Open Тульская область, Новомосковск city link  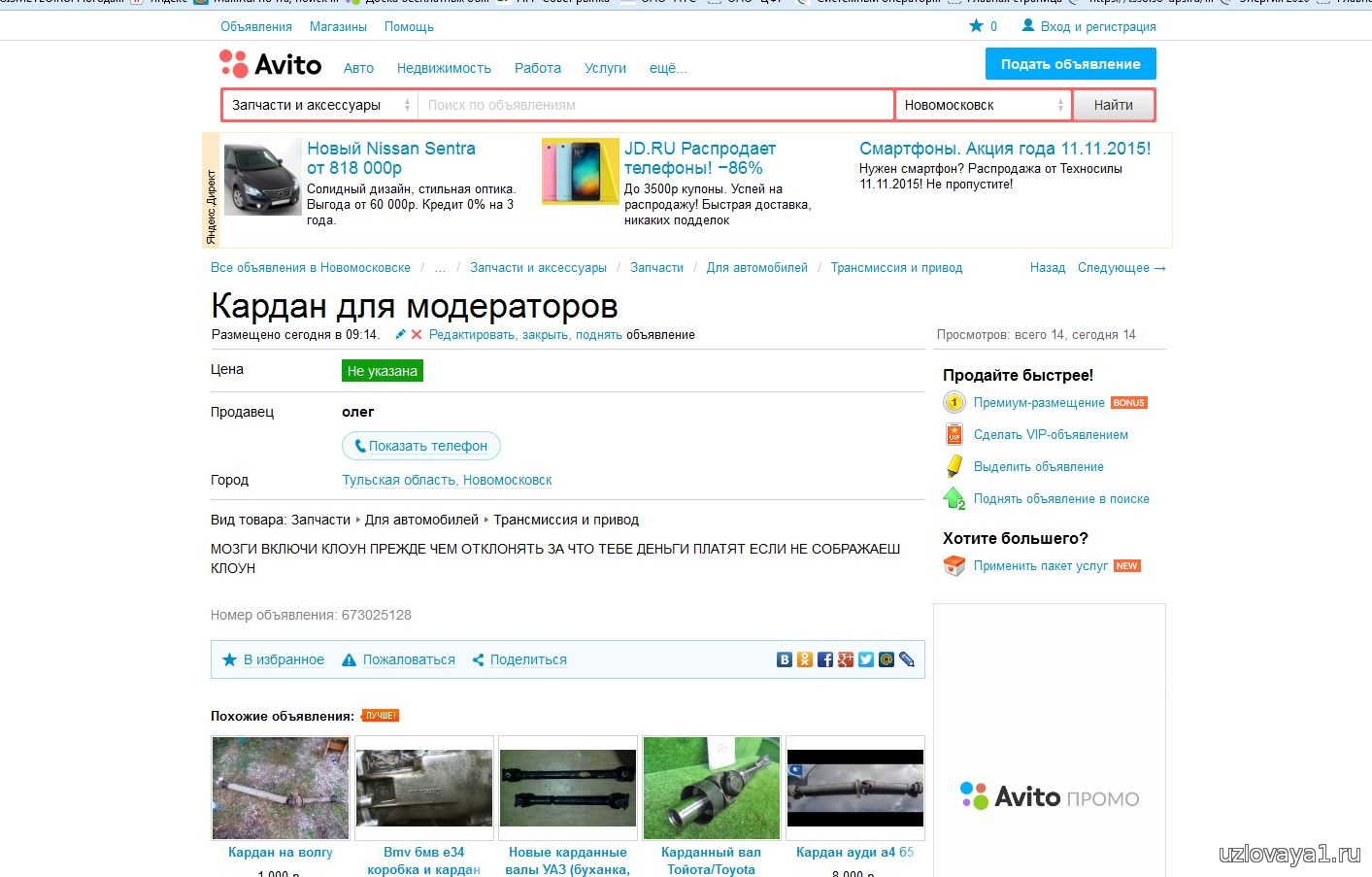(x=447, y=480)
